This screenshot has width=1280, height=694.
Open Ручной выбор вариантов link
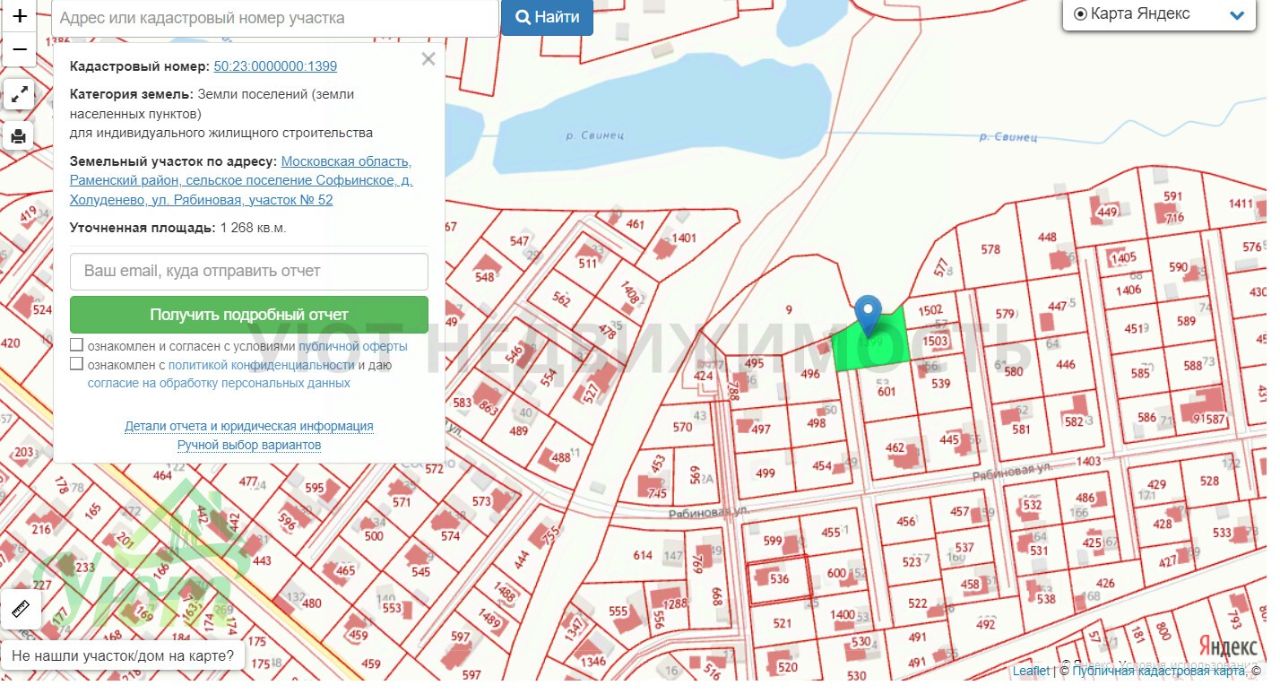[x=249, y=445]
